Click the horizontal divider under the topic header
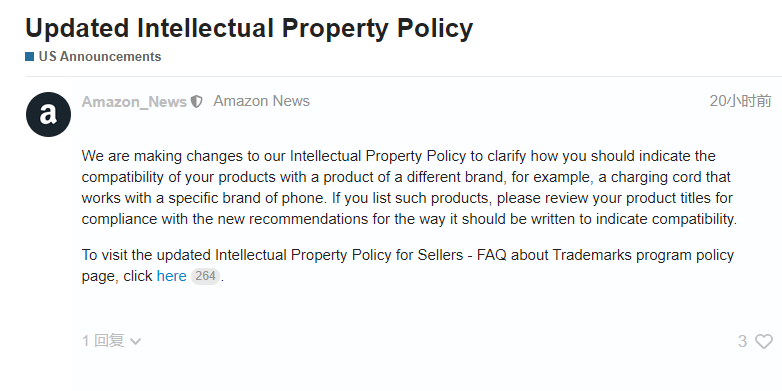The height and width of the screenshot is (391, 782). click(403, 76)
